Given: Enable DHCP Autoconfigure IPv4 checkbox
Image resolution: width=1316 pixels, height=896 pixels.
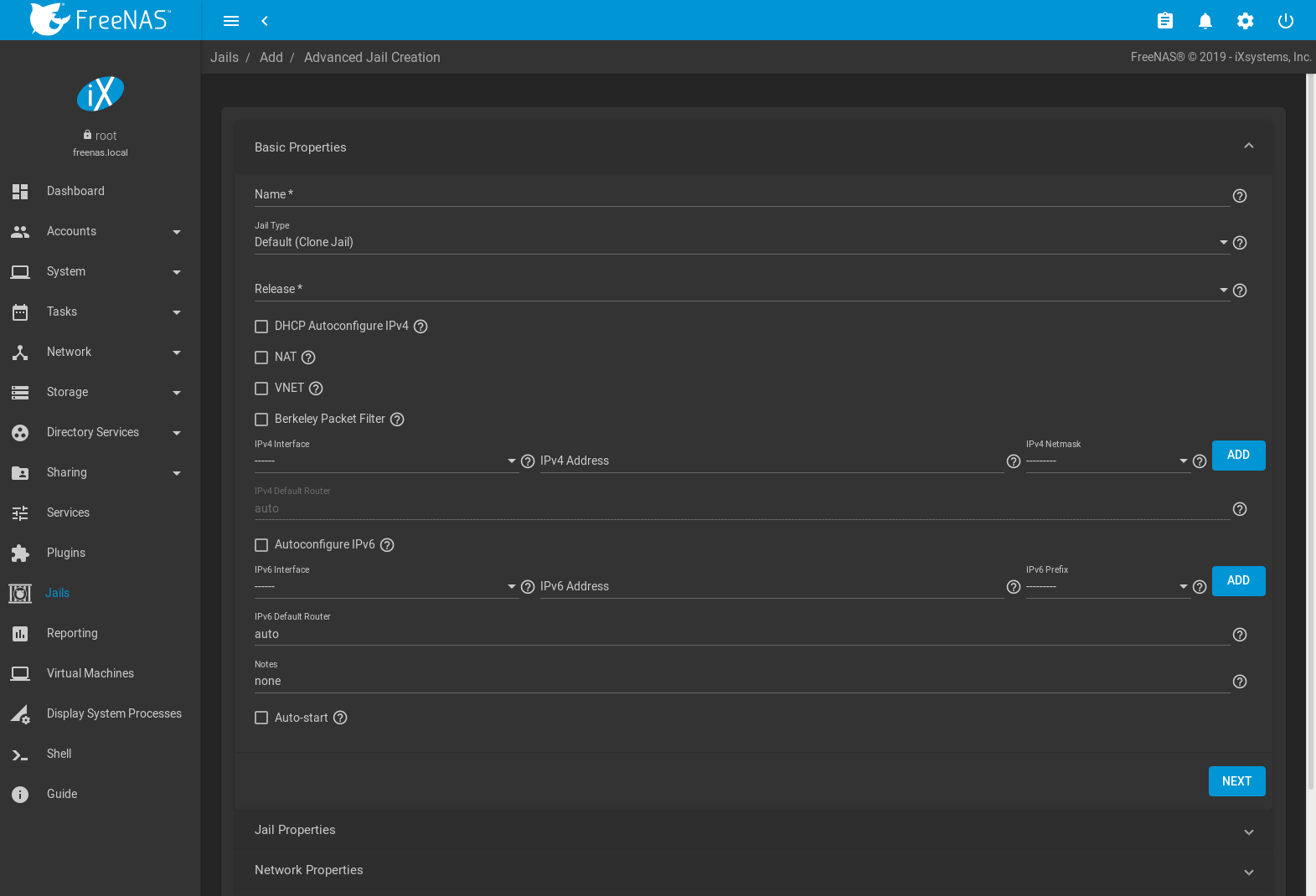Looking at the screenshot, I should tap(261, 327).
